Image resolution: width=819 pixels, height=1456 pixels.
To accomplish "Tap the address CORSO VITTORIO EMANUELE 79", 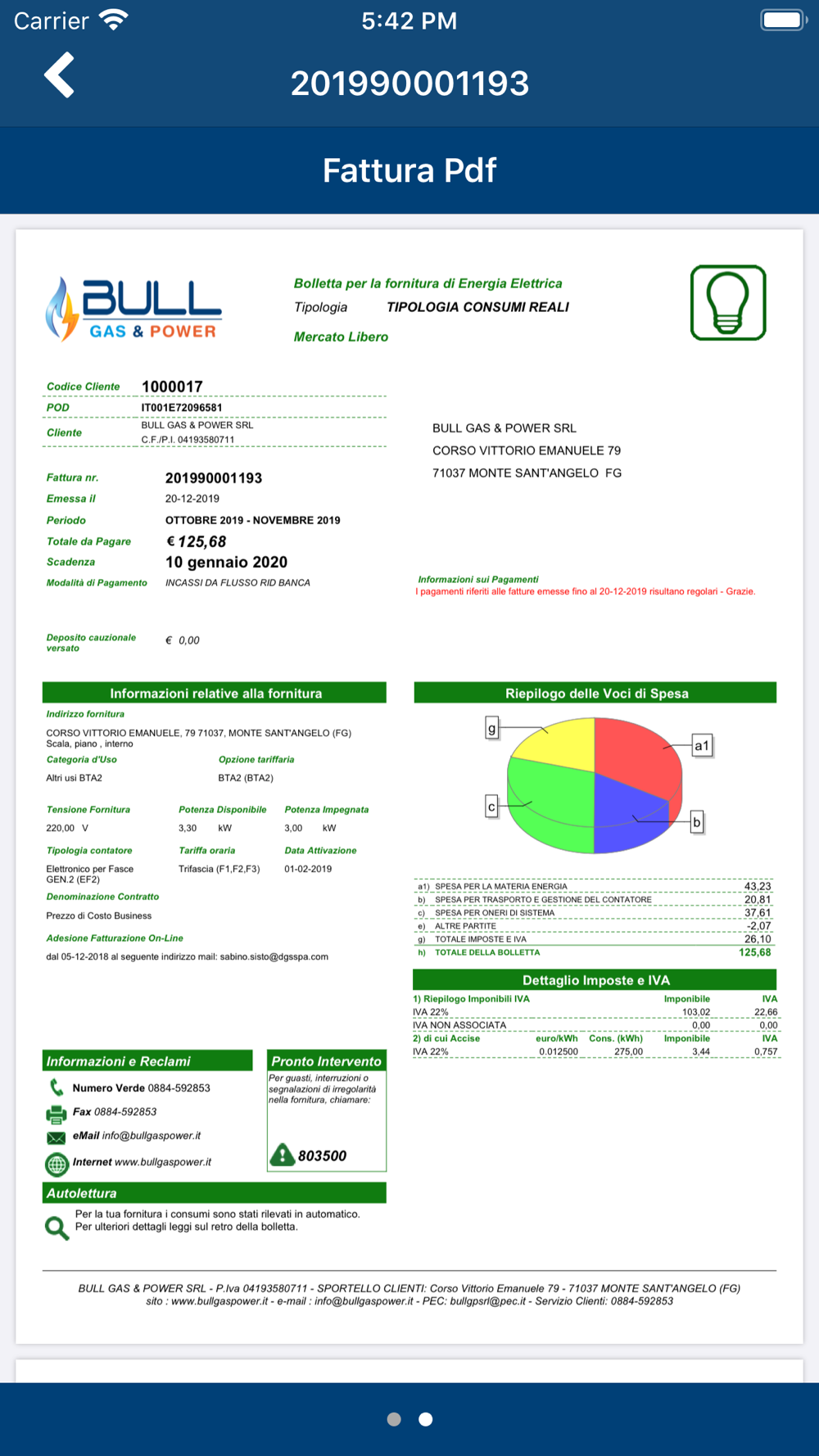I will pyautogui.click(x=527, y=450).
